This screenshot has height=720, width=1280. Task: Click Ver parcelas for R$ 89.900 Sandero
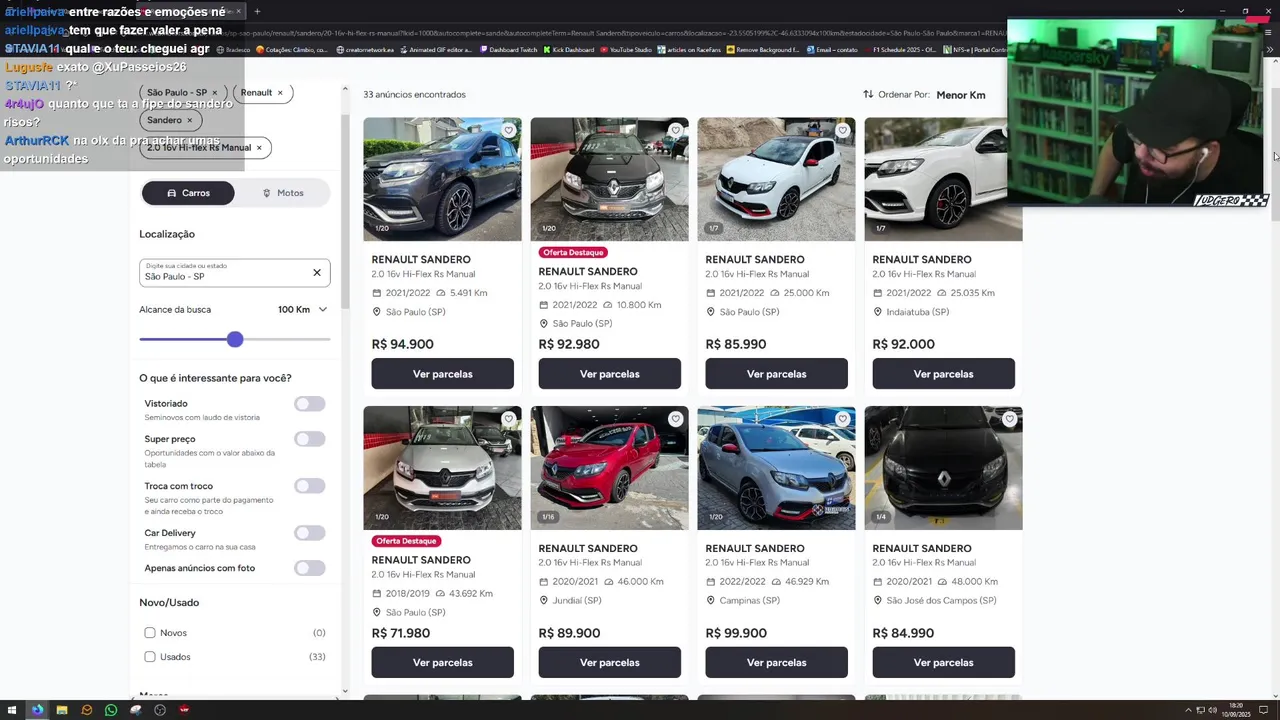[x=609, y=662]
